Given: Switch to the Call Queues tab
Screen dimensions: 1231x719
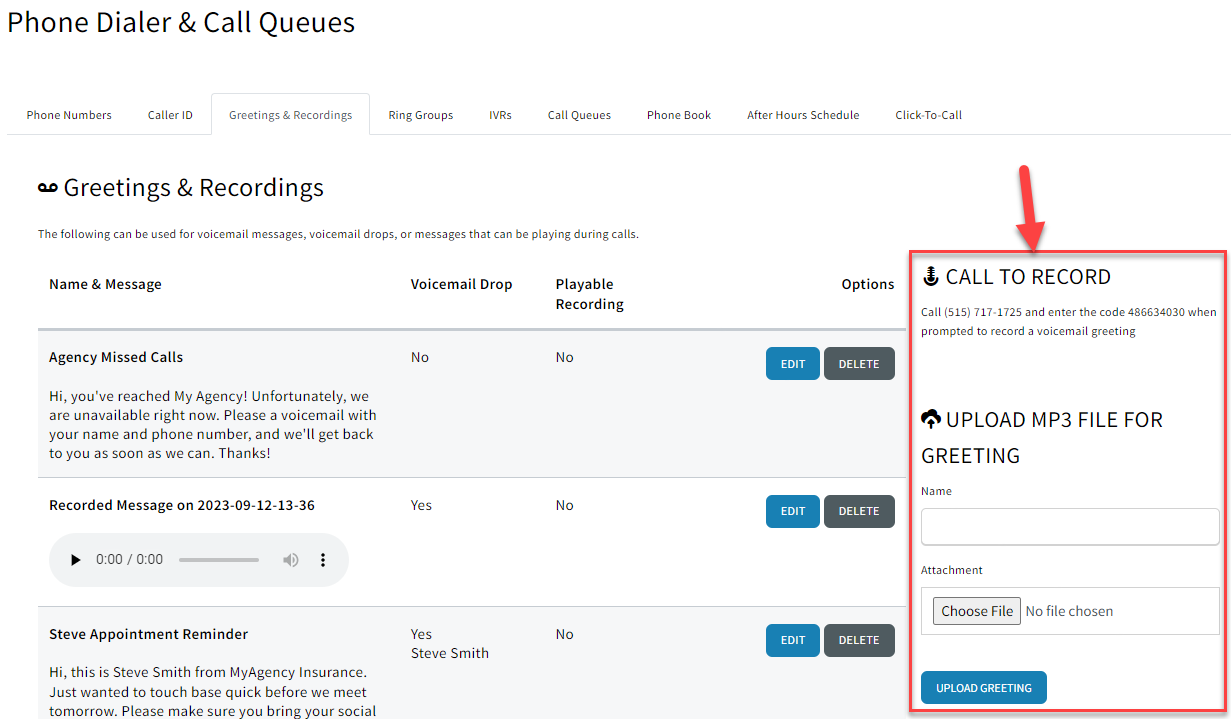Looking at the screenshot, I should [x=579, y=115].
